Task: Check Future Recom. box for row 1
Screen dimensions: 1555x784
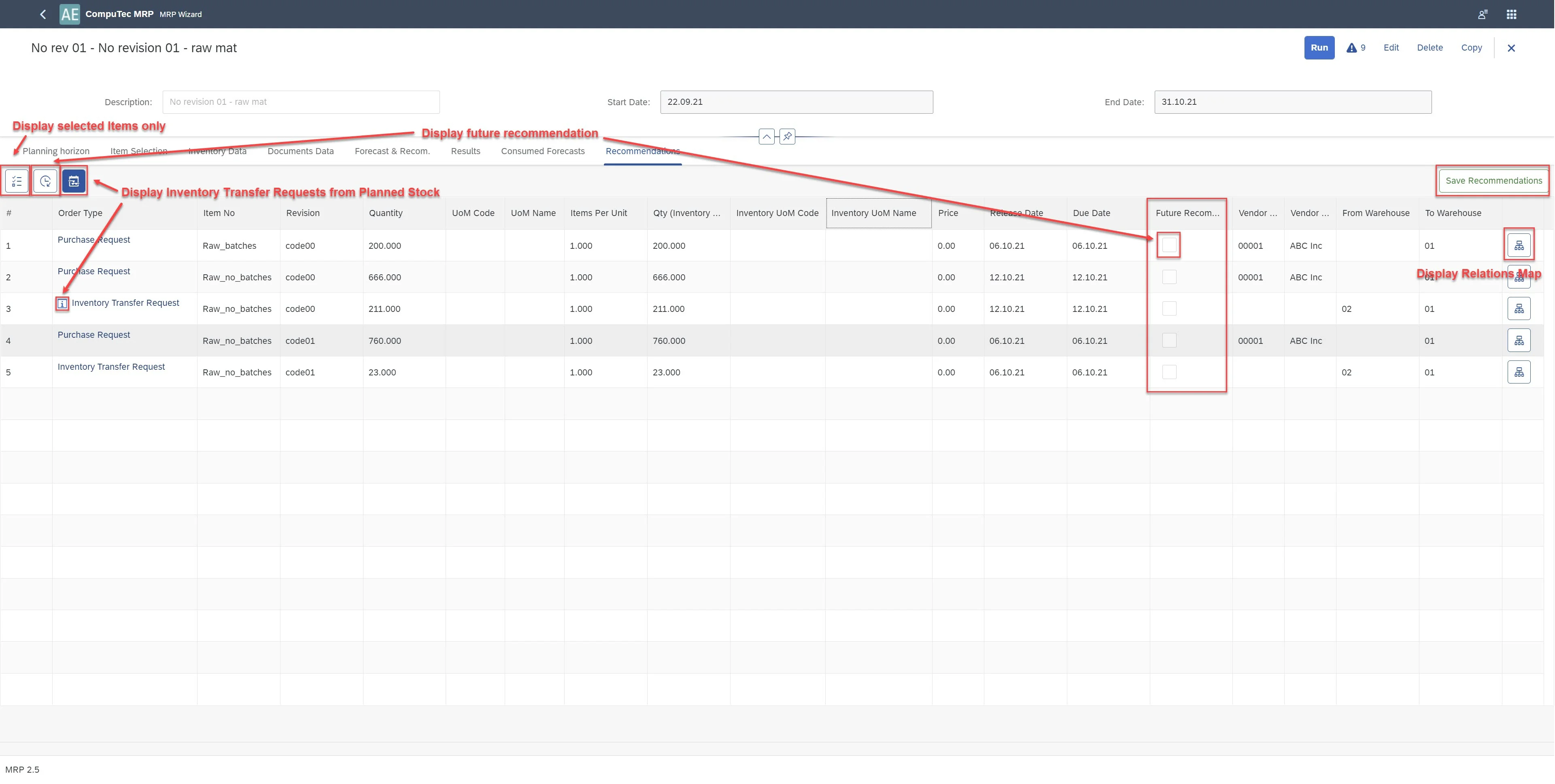Action: pyautogui.click(x=1169, y=245)
